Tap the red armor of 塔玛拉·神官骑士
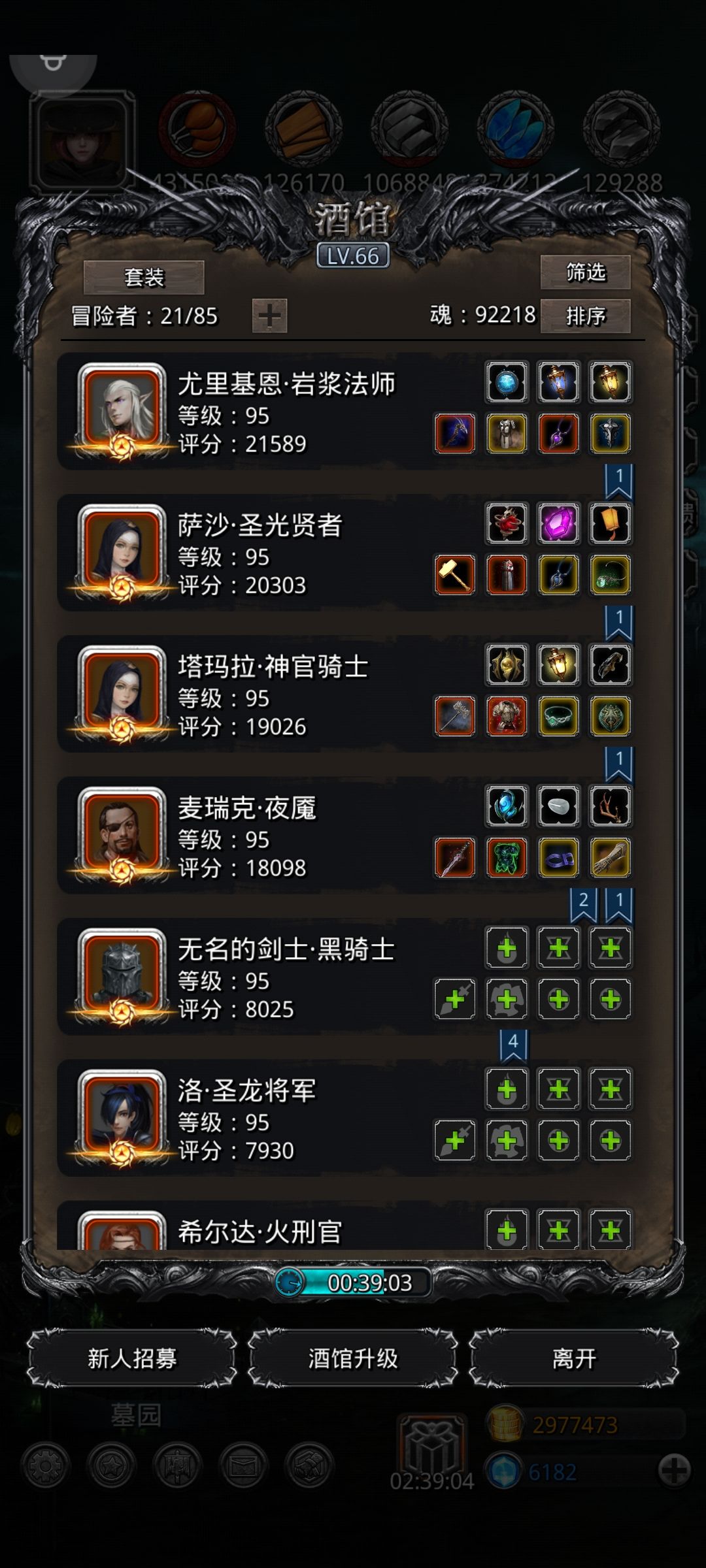This screenshot has width=706, height=1568. pyautogui.click(x=507, y=716)
